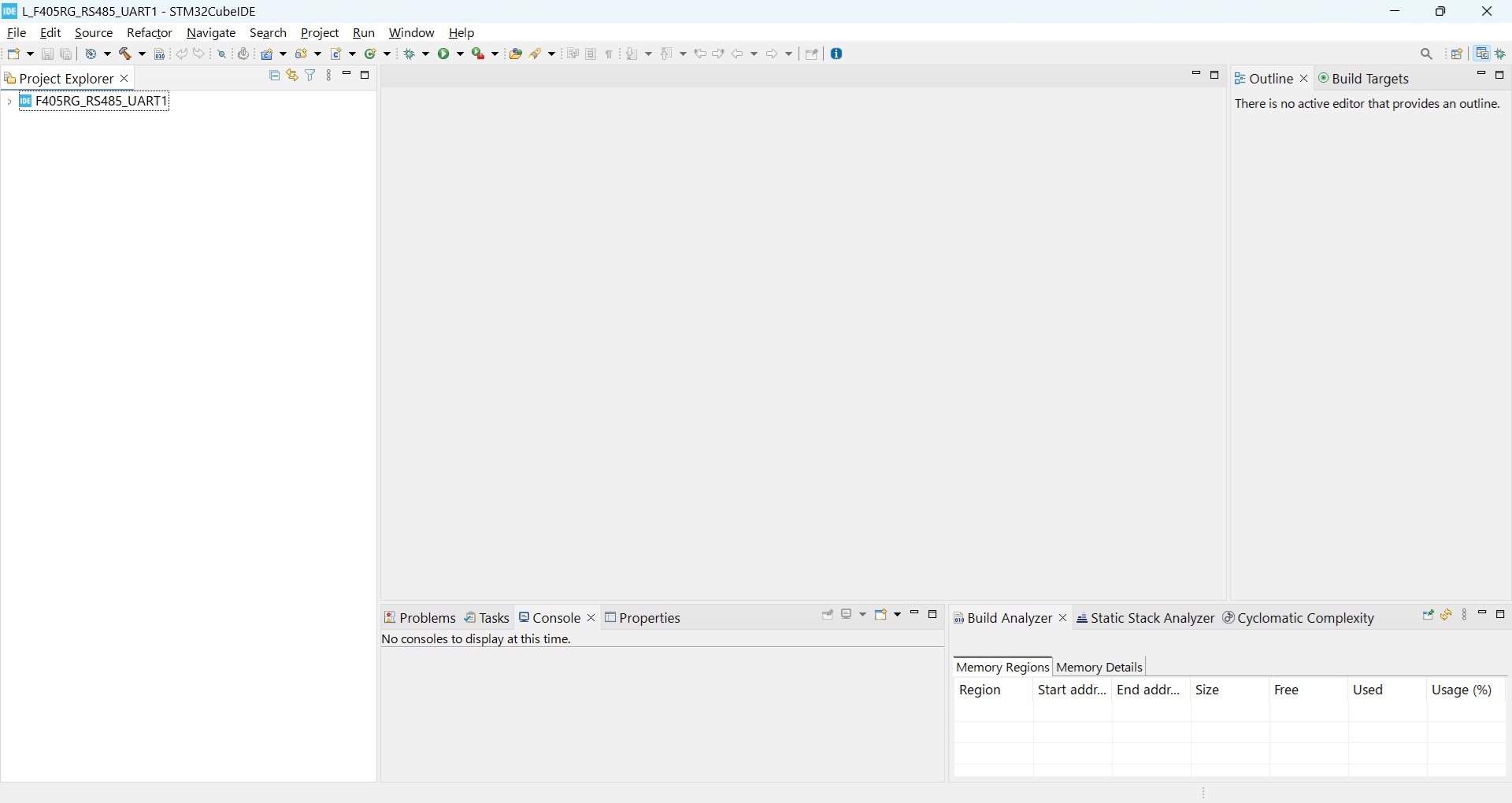This screenshot has height=803, width=1512.
Task: Click the New source folder icon
Action: 303,54
